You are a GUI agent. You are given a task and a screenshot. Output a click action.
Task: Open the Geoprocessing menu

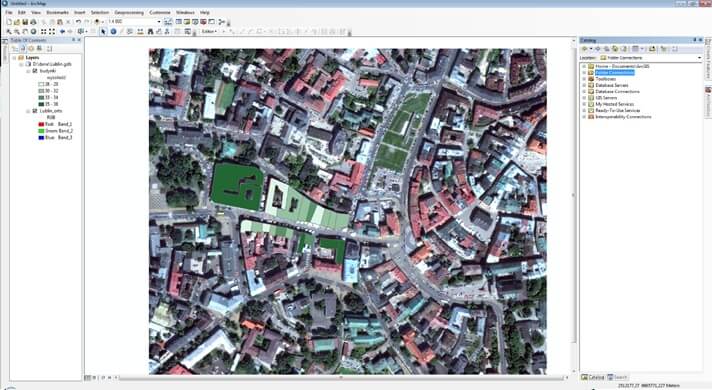point(129,12)
